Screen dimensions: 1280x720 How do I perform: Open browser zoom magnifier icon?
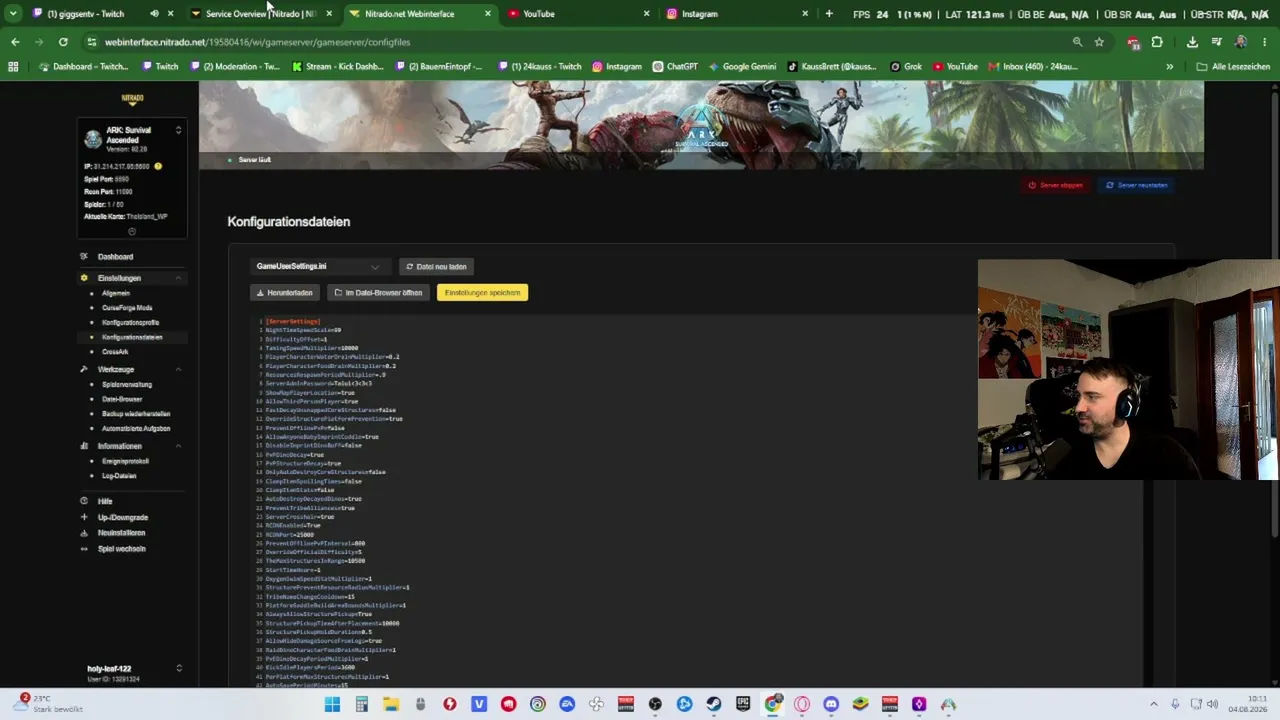point(1077,42)
